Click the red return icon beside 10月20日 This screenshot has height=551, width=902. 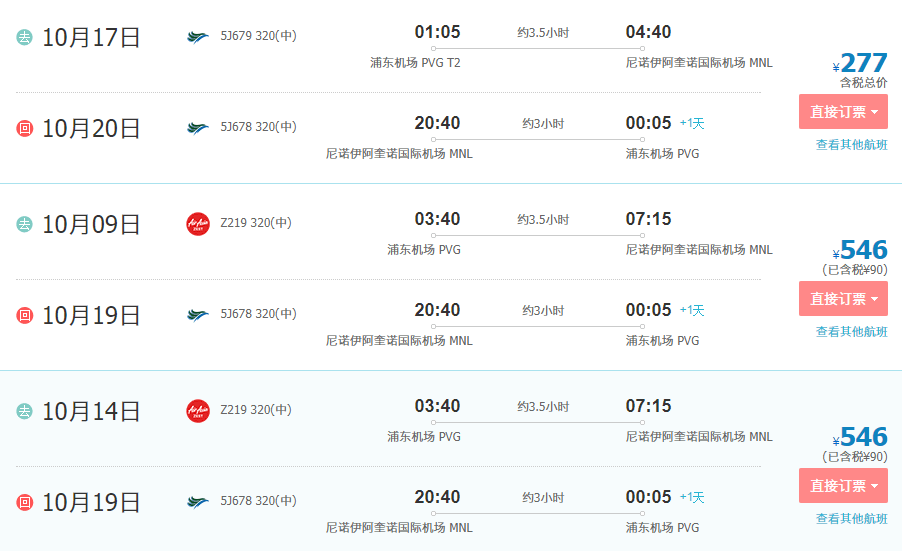tap(24, 128)
